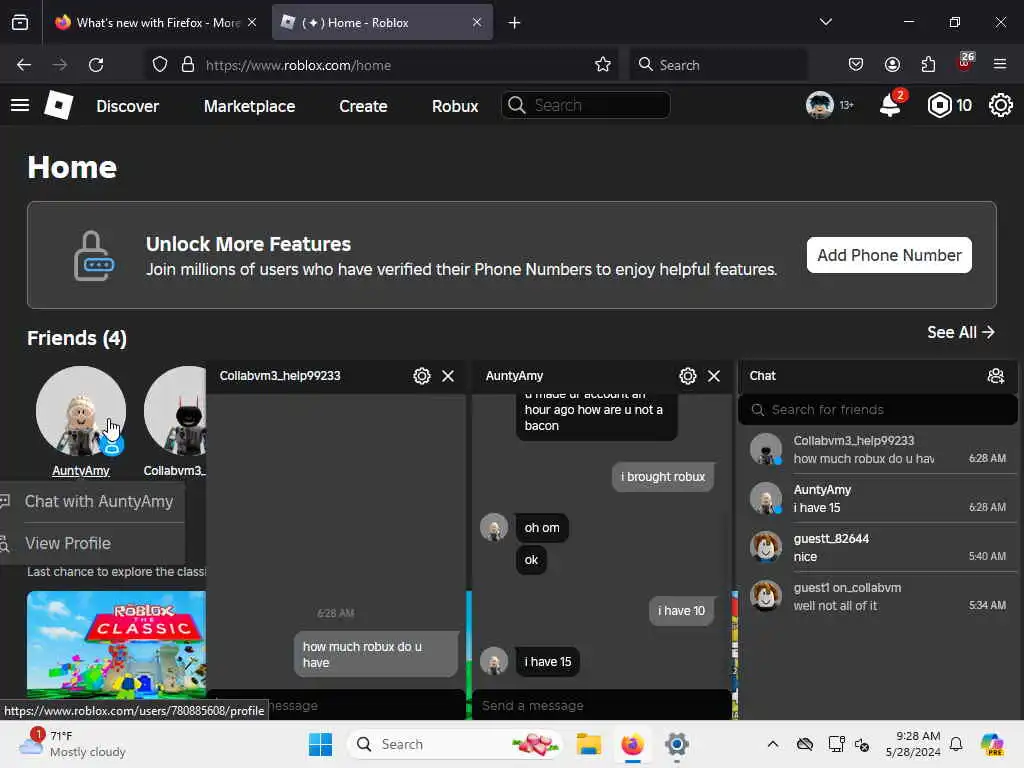Open chat settings for AuntyAmy
This screenshot has width=1024, height=768.
(x=688, y=376)
